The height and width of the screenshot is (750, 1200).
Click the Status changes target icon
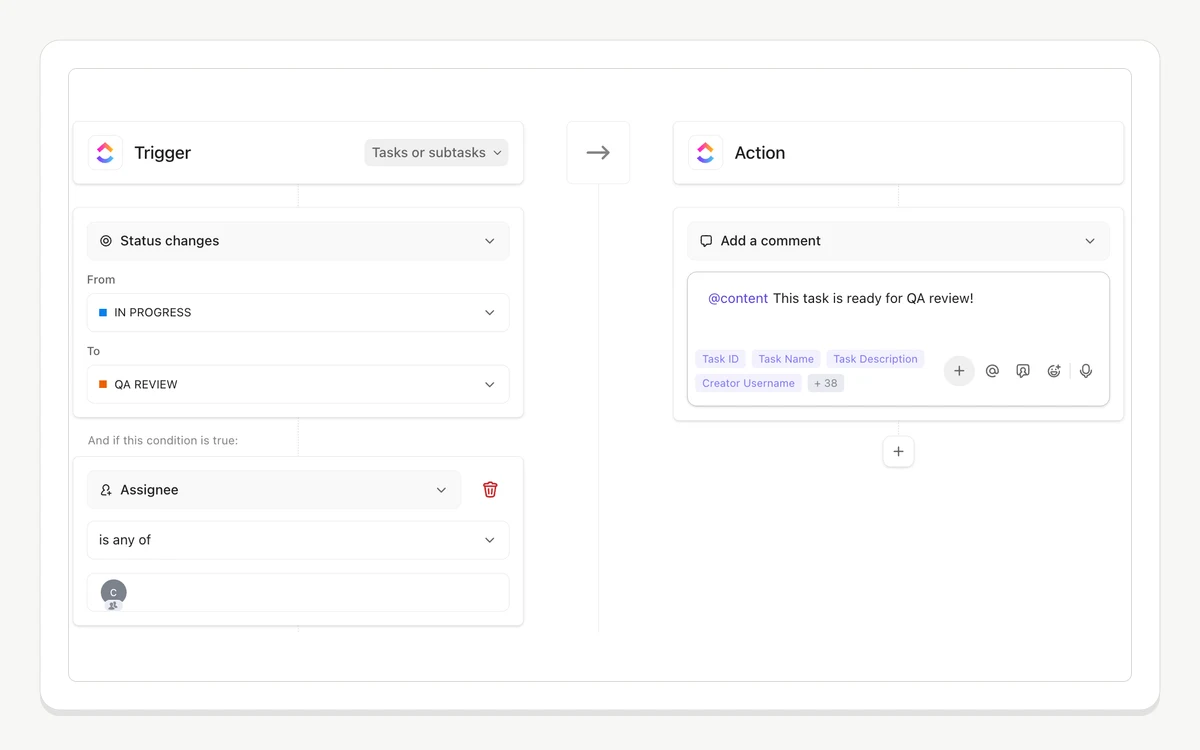(x=106, y=241)
